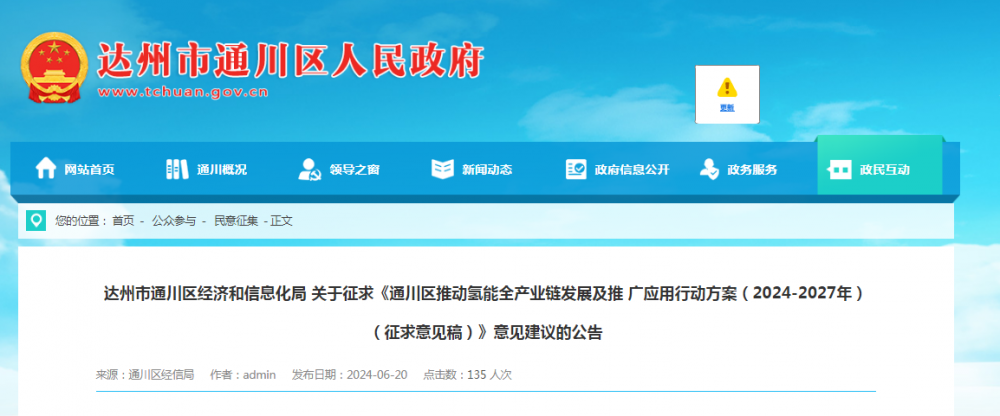The height and width of the screenshot is (416, 1000).
Task: Click the 民意征集 breadcrumb link
Action: (236, 221)
